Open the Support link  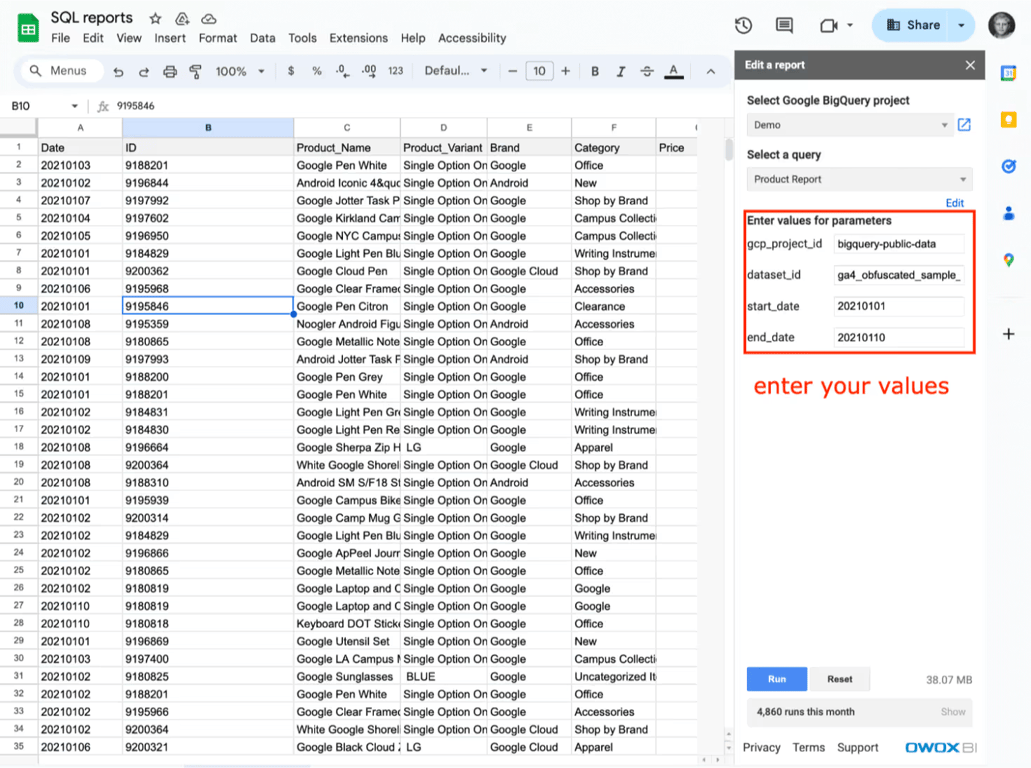point(857,748)
